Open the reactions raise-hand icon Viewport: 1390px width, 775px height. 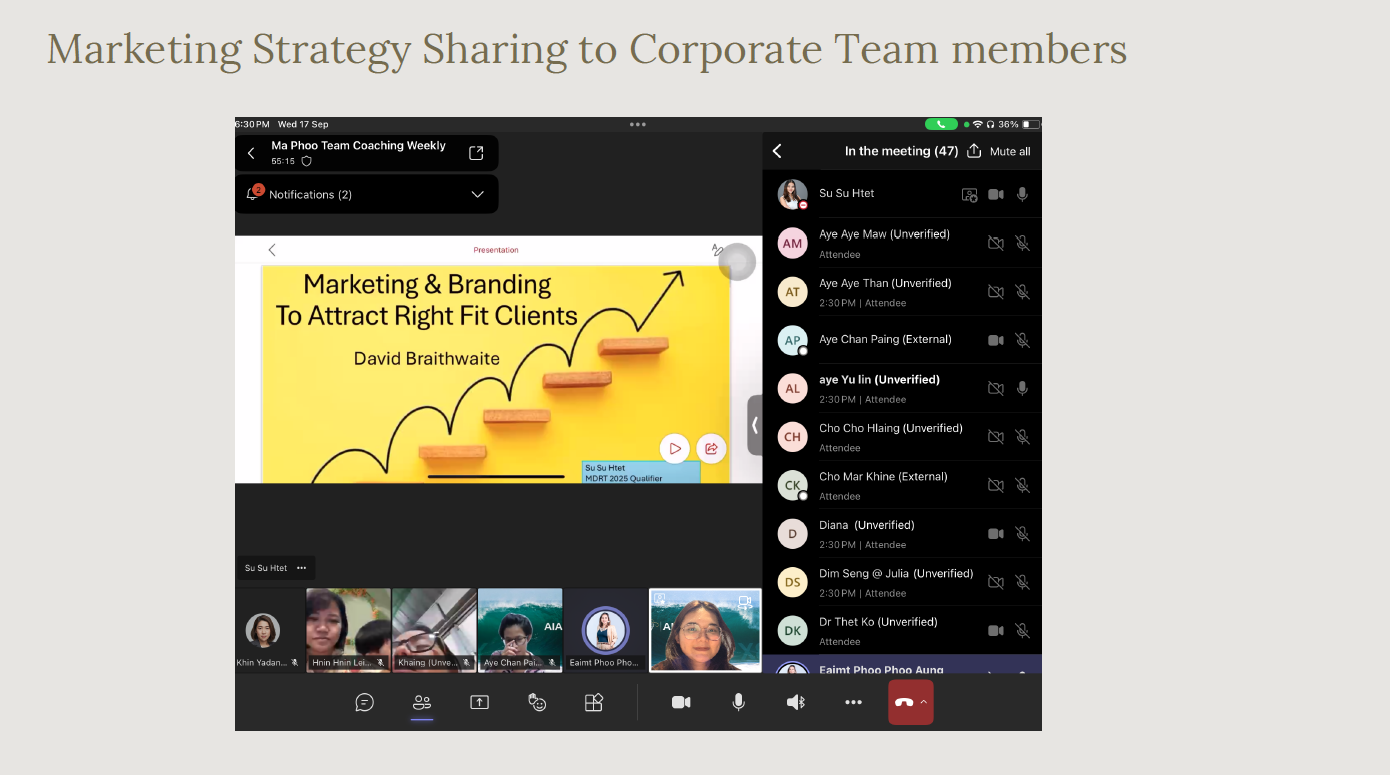click(537, 703)
